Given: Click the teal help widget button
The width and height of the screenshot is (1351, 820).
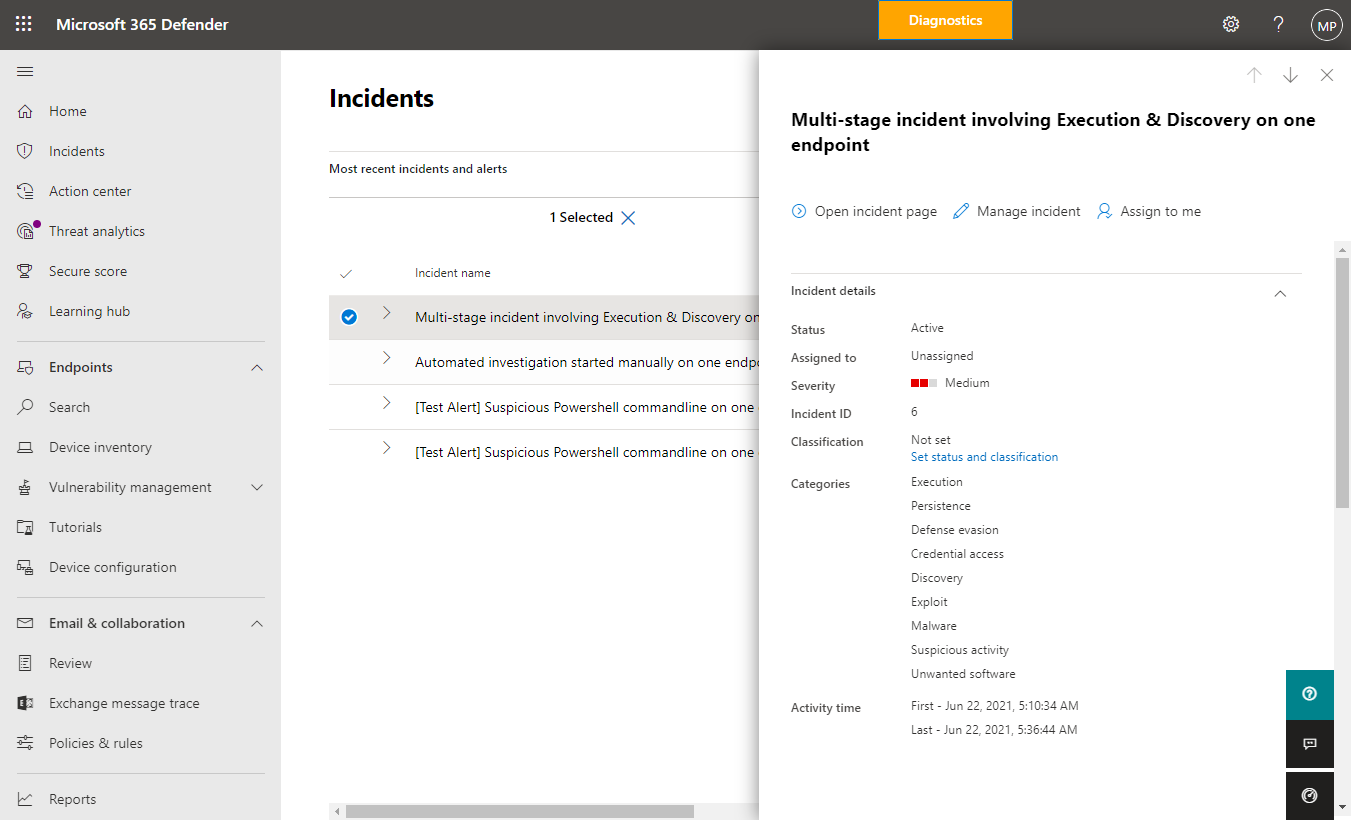Looking at the screenshot, I should pyautogui.click(x=1309, y=694).
